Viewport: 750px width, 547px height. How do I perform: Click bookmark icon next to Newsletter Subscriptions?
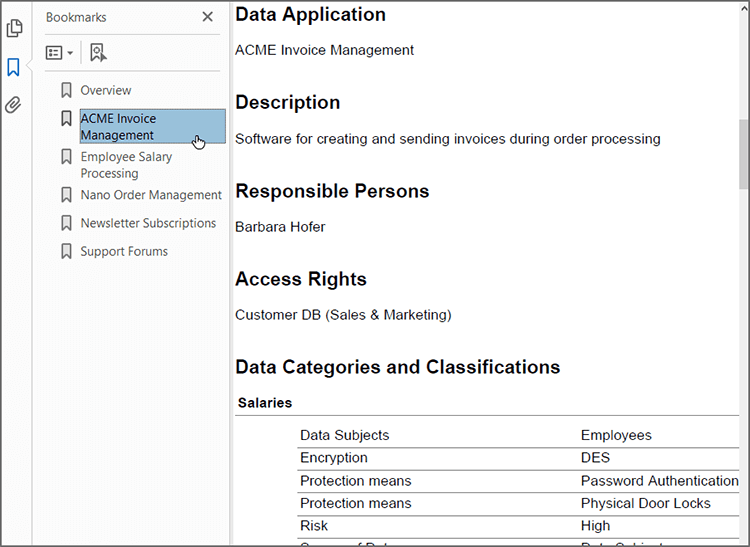pos(67,223)
